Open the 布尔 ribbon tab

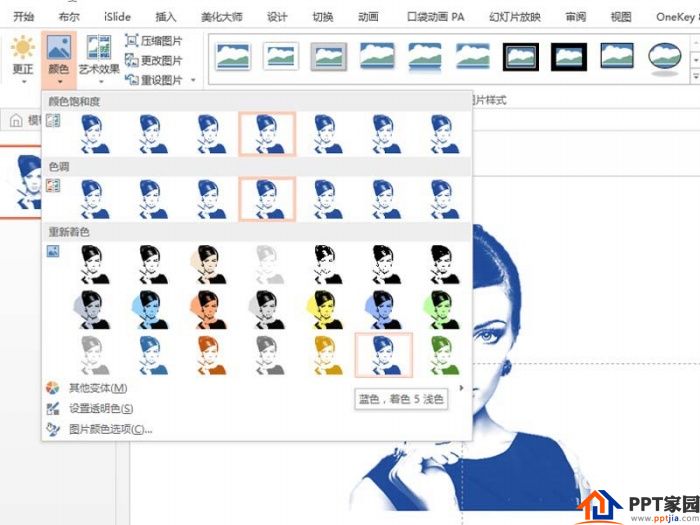(x=69, y=17)
